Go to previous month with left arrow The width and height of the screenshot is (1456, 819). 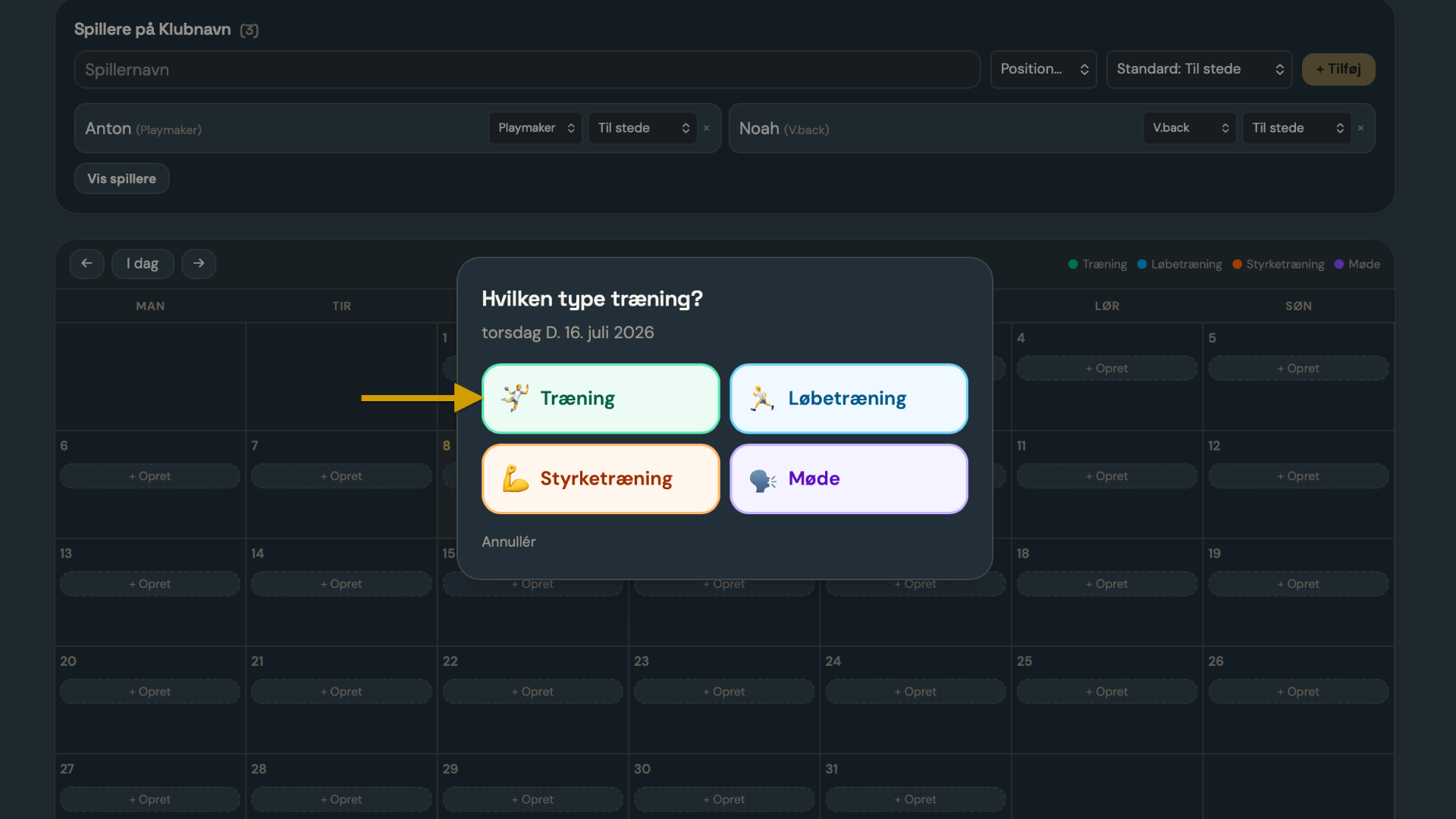pos(86,263)
